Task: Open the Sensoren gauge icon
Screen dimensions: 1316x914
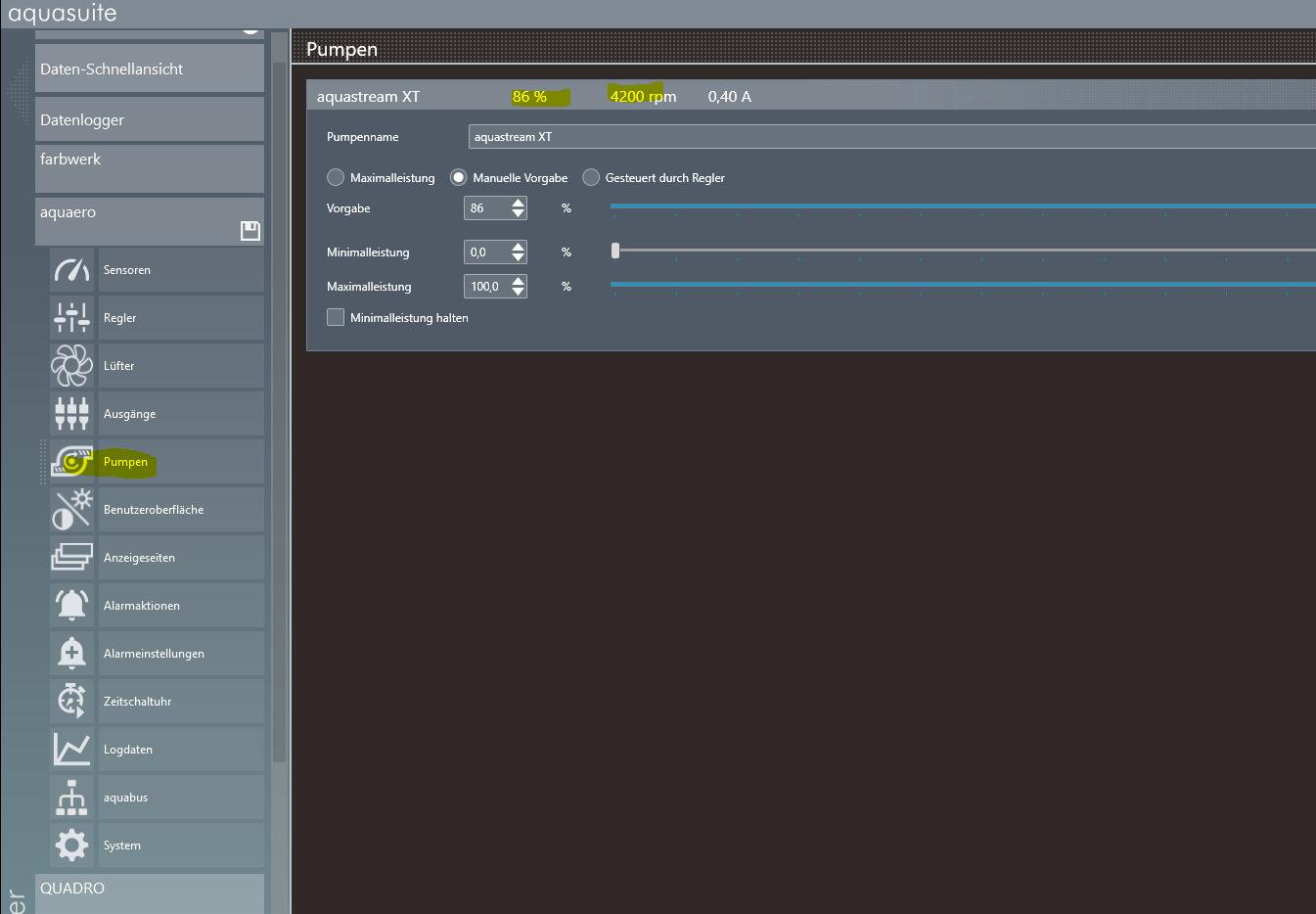Action: (x=71, y=270)
